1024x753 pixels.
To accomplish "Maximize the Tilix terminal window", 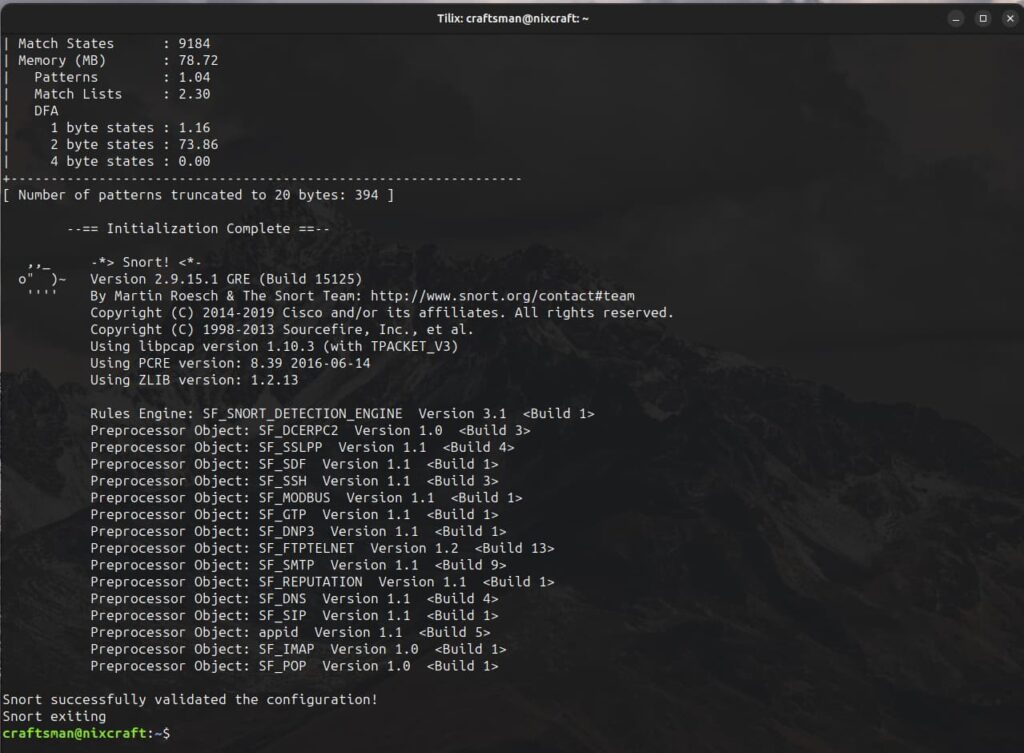I will point(983,18).
